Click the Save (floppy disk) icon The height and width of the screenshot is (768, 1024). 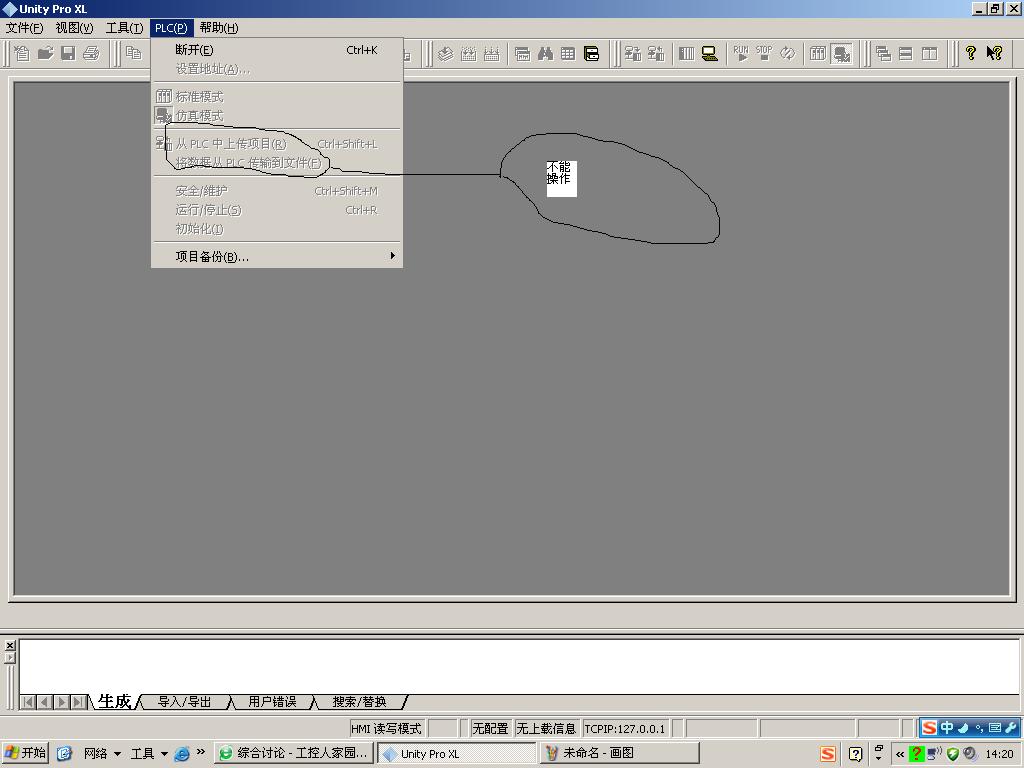pyautogui.click(x=68, y=53)
